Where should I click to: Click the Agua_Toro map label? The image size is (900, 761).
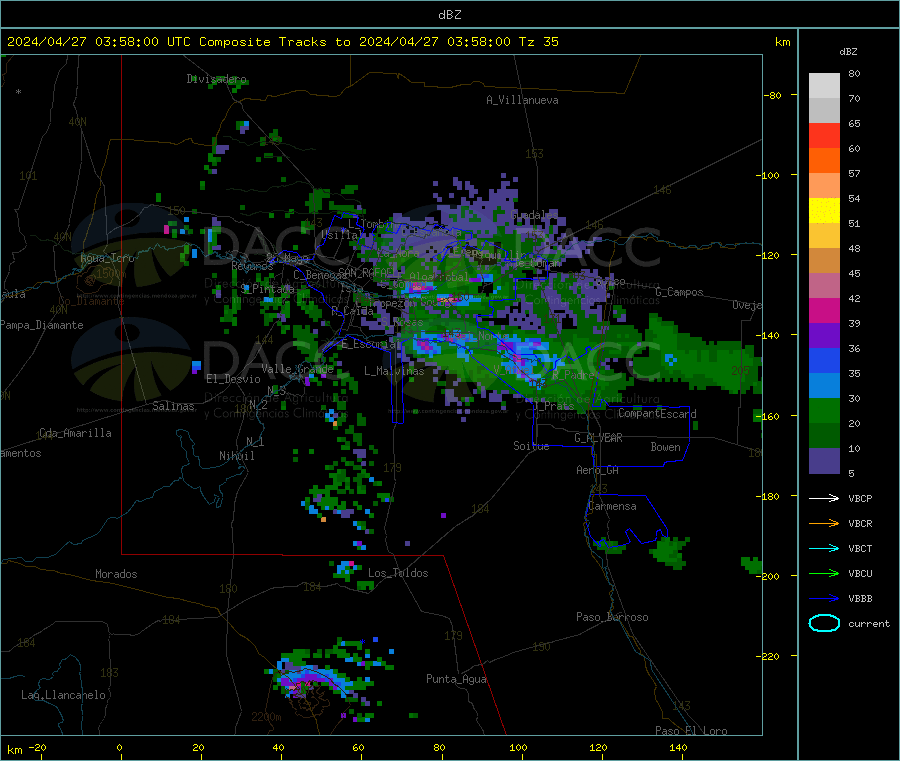[107, 258]
